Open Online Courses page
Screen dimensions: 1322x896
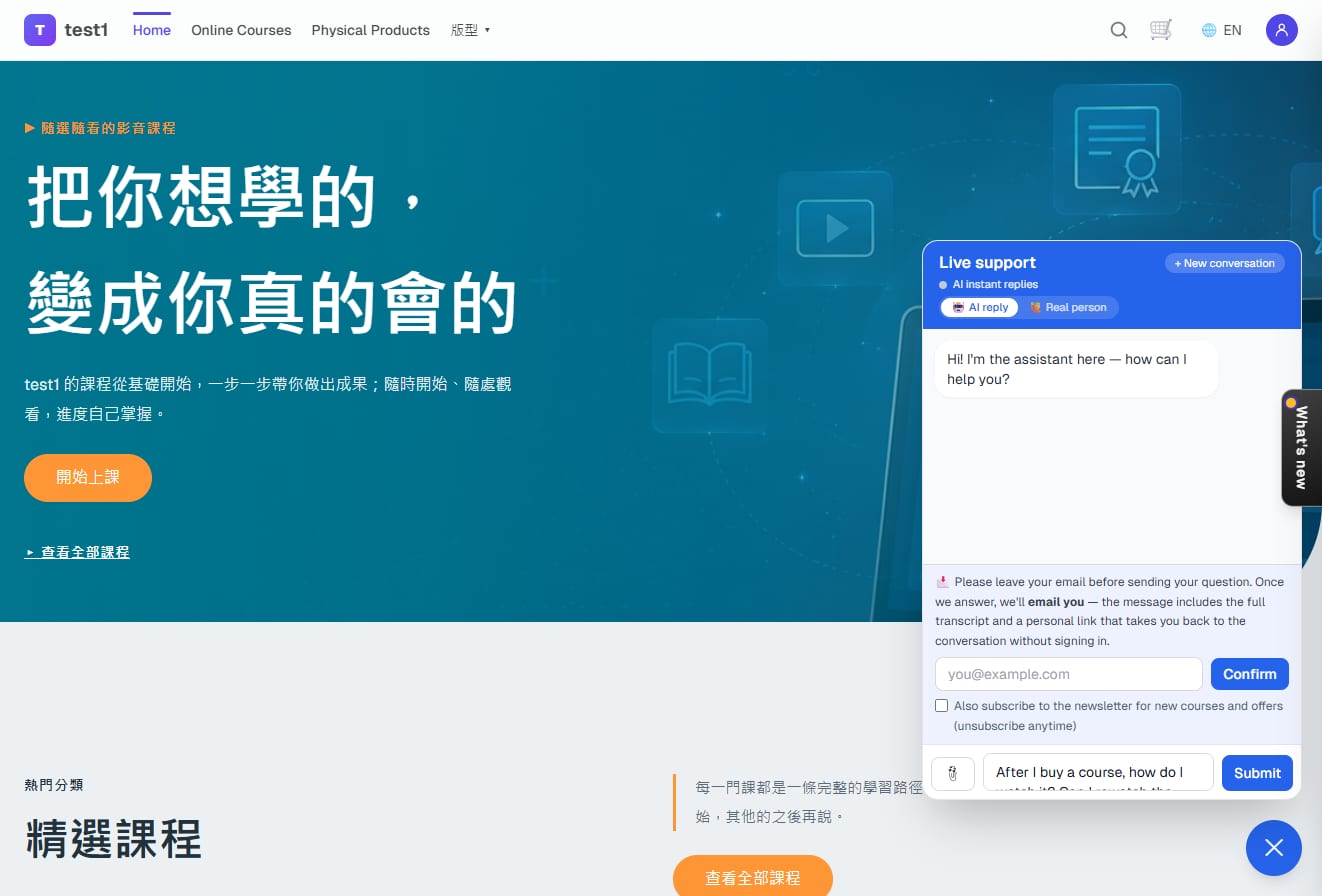(241, 30)
